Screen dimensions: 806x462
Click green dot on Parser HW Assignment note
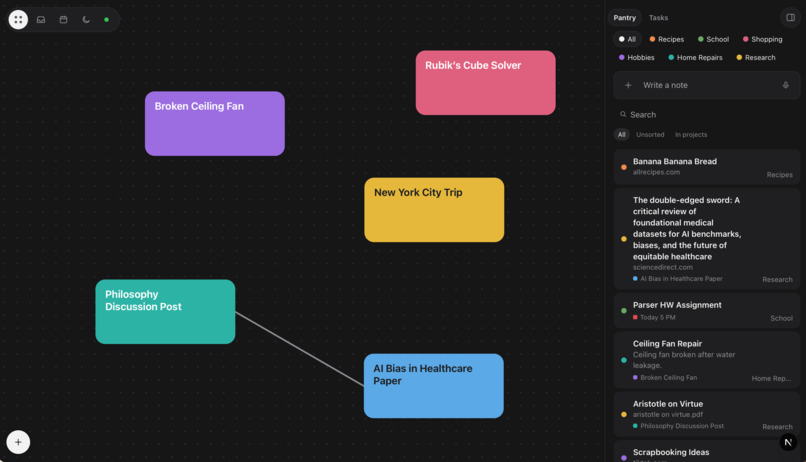click(x=624, y=310)
